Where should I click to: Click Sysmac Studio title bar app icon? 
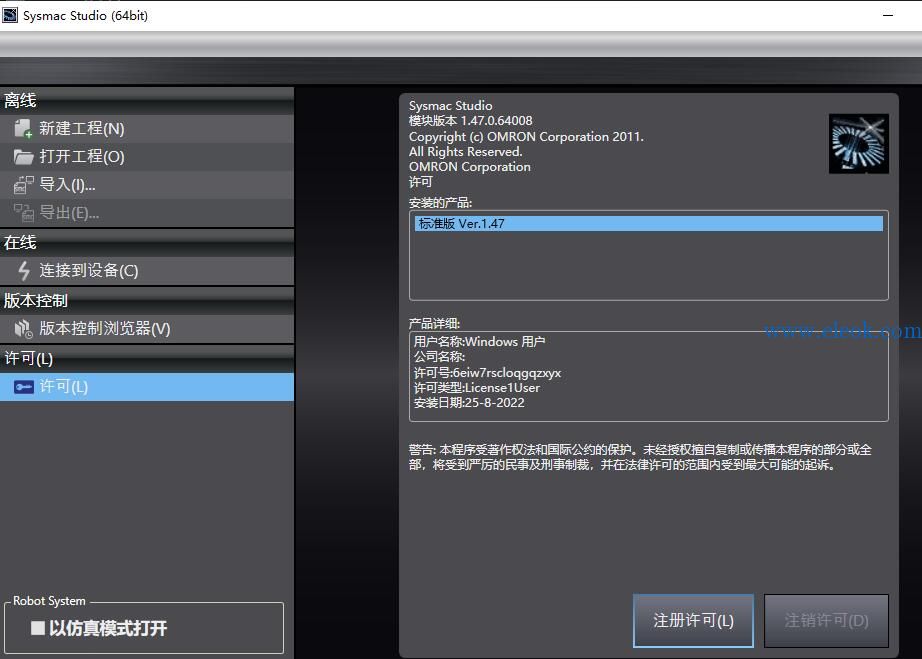point(10,15)
